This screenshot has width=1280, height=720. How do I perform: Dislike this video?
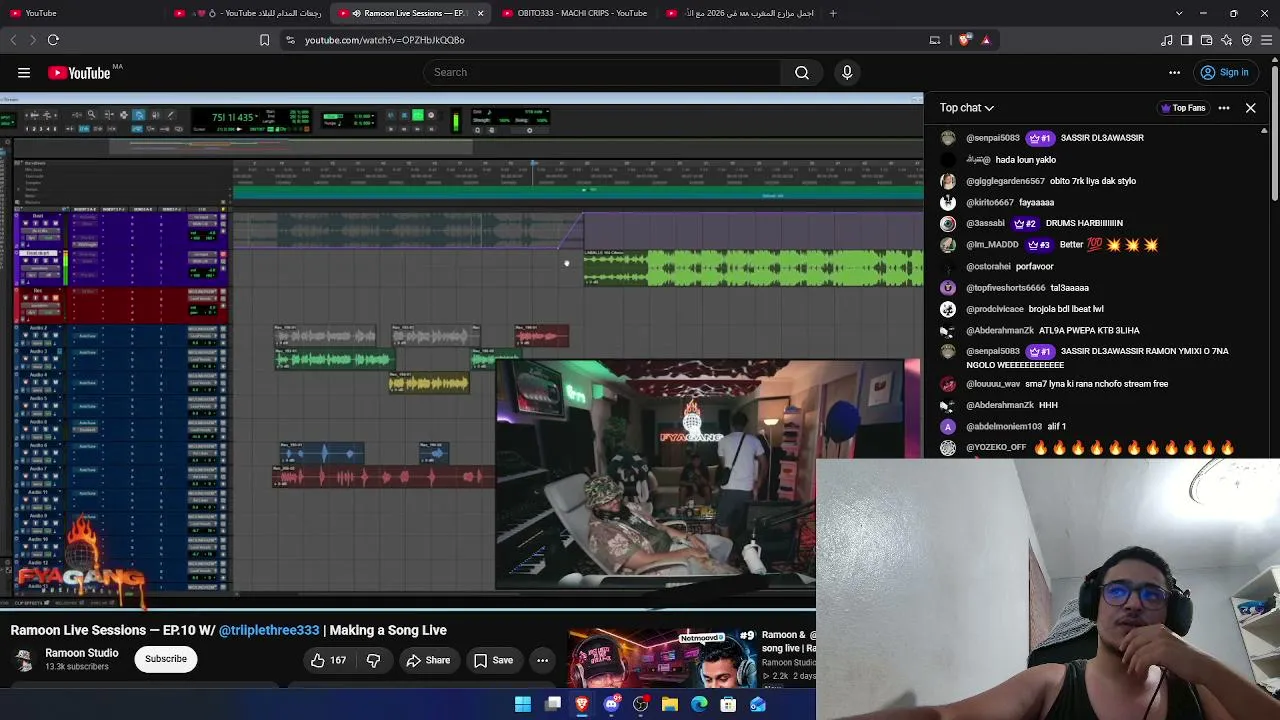click(373, 660)
